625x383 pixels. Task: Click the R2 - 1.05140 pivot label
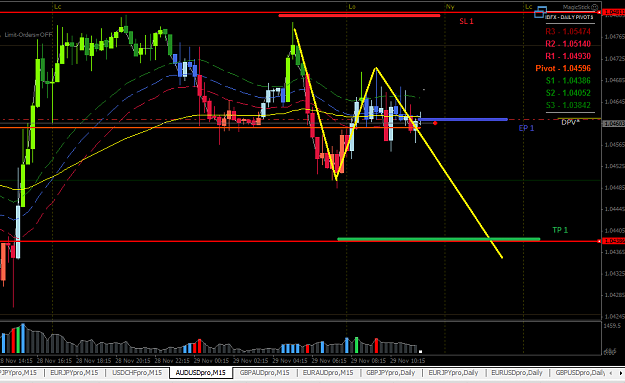point(568,43)
